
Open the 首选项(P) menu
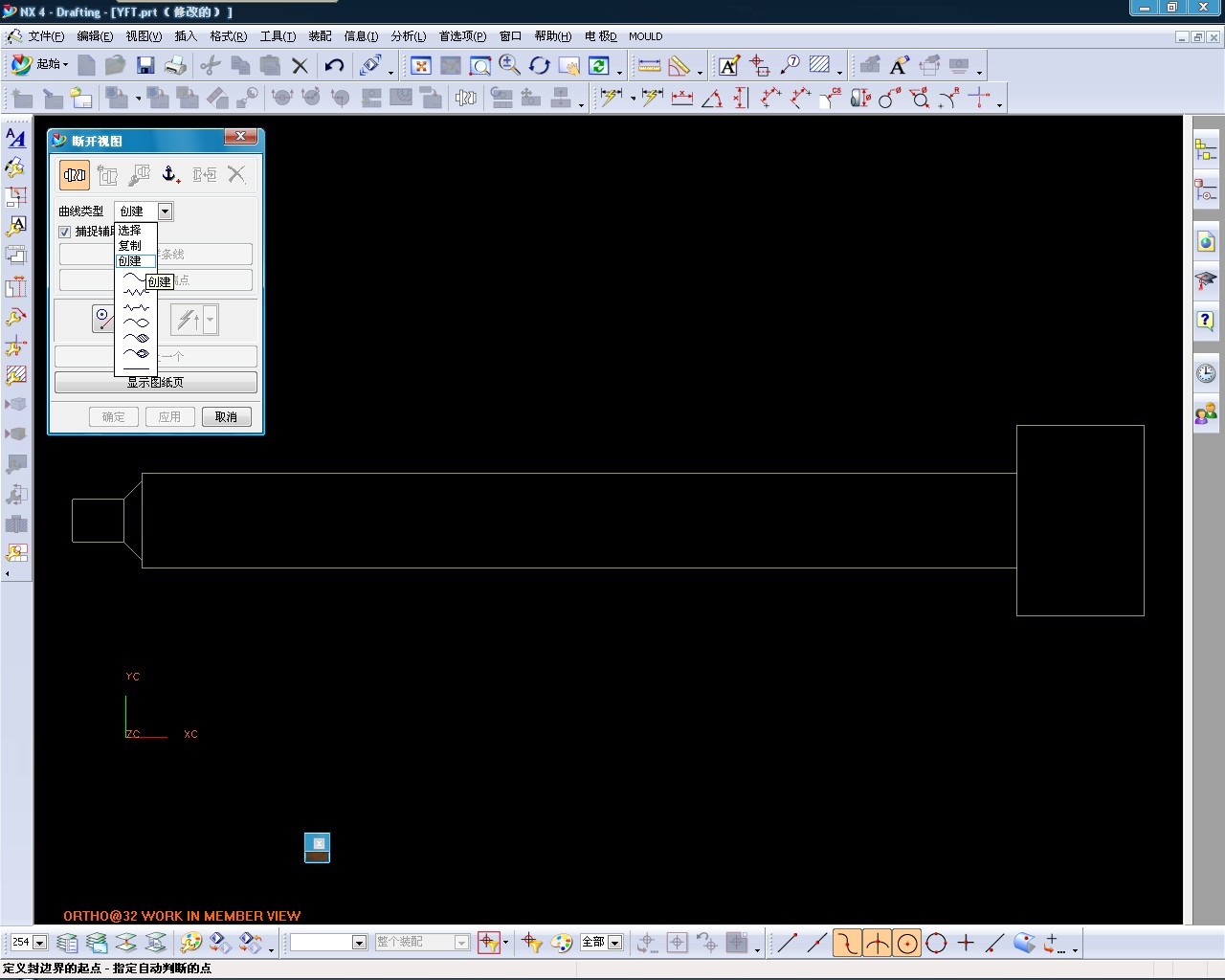(x=462, y=36)
